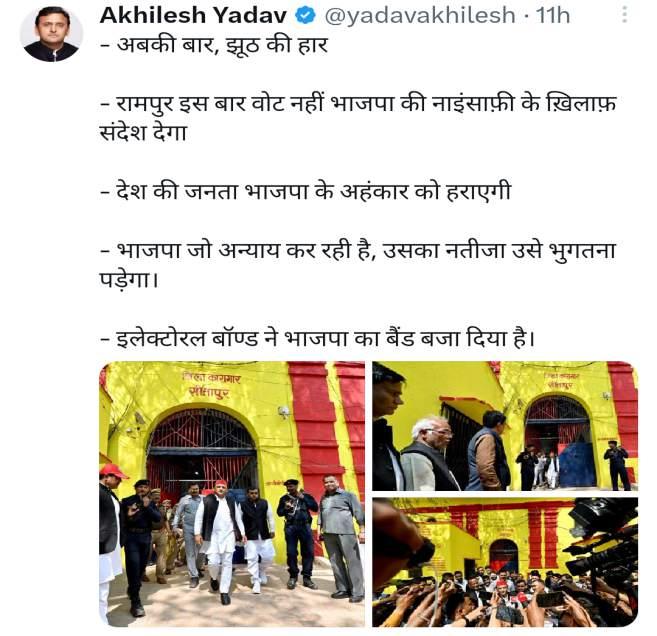The width and height of the screenshot is (657, 636).
Task: Open the bottom-right media crowd photo
Action: 505,562
